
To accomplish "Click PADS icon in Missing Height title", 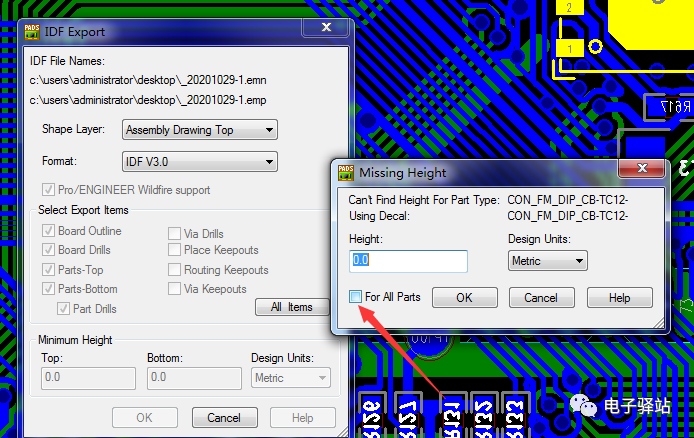I will click(x=346, y=173).
